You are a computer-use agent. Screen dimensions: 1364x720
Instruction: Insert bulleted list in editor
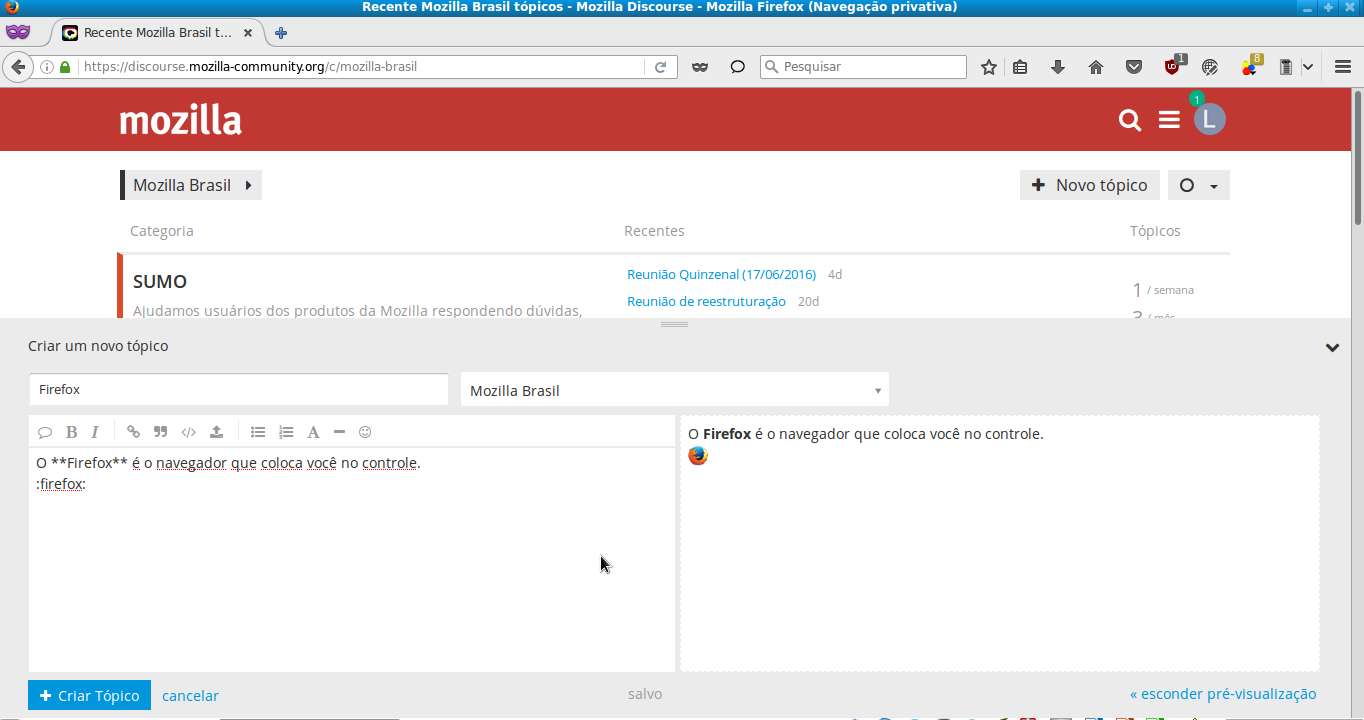coord(258,432)
